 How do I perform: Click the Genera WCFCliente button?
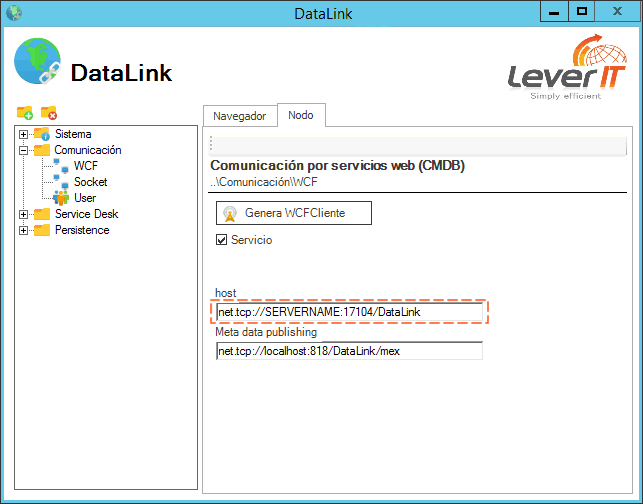click(294, 213)
